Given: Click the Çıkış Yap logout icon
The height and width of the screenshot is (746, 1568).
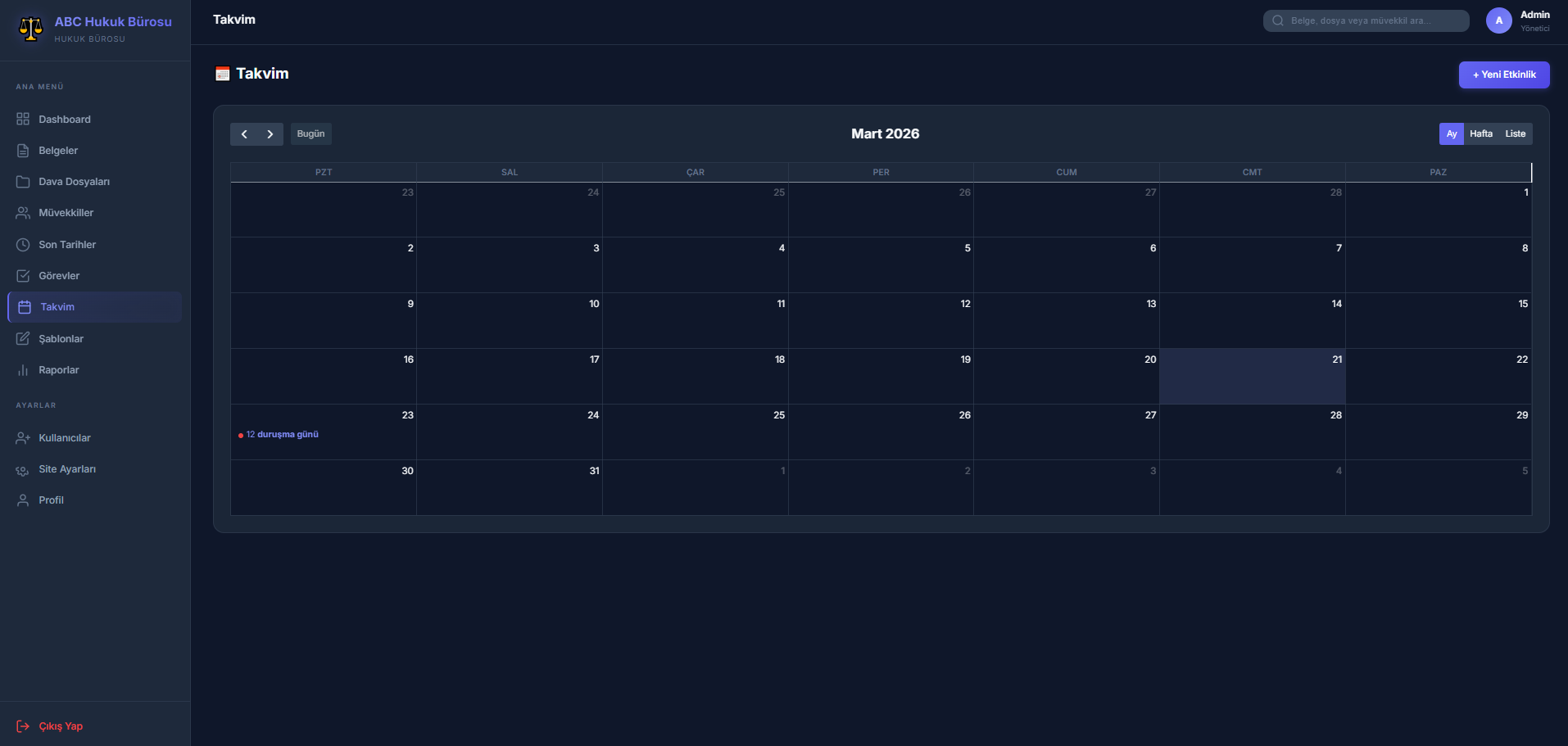Looking at the screenshot, I should click(23, 726).
